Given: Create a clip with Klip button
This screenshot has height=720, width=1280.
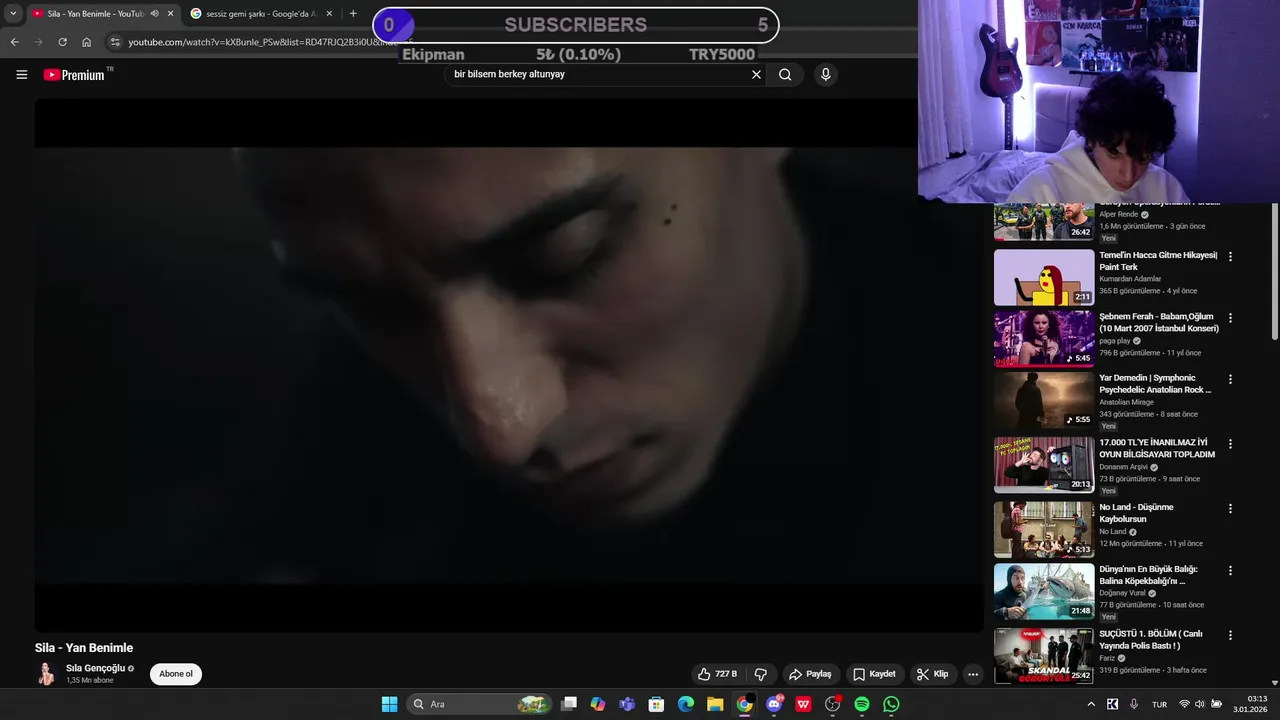Looking at the screenshot, I should click(932, 674).
